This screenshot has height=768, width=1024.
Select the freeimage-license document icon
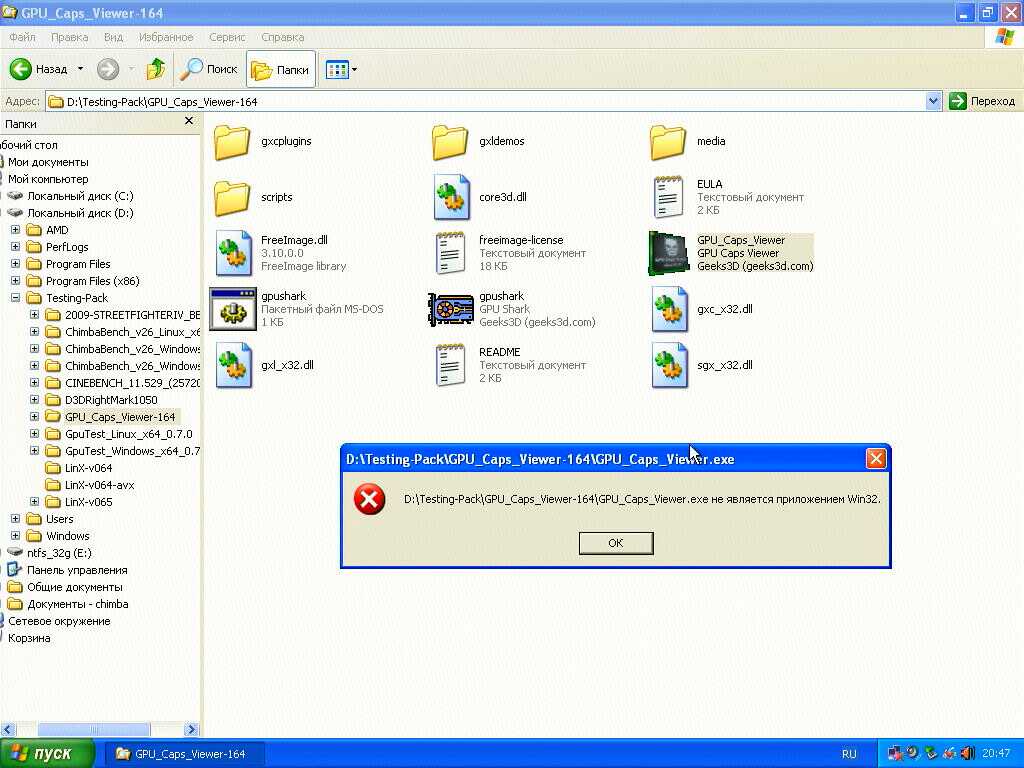click(x=451, y=253)
